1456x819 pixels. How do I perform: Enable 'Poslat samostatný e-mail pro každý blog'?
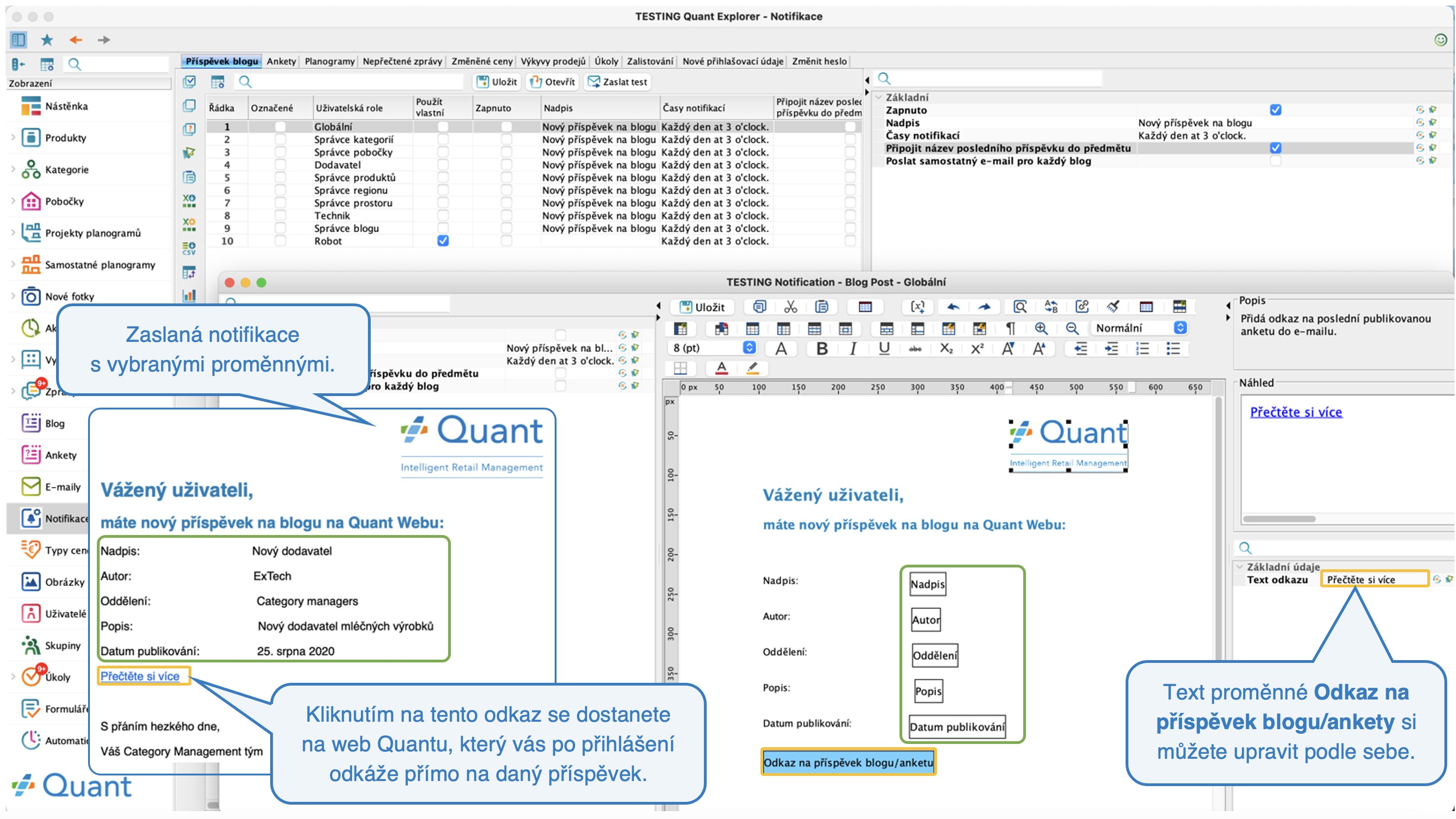pyautogui.click(x=1275, y=161)
